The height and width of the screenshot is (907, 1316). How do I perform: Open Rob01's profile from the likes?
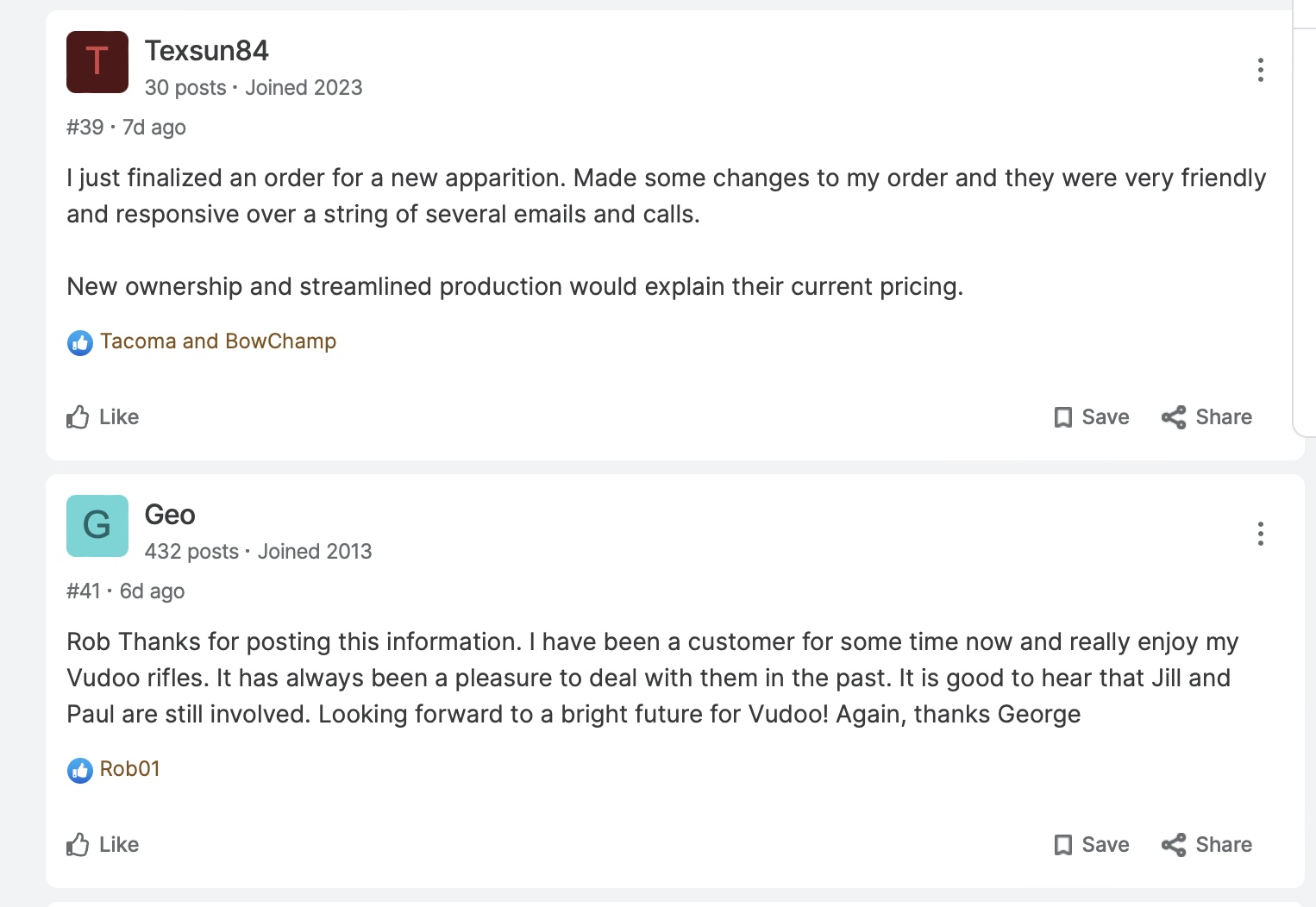coord(130,769)
